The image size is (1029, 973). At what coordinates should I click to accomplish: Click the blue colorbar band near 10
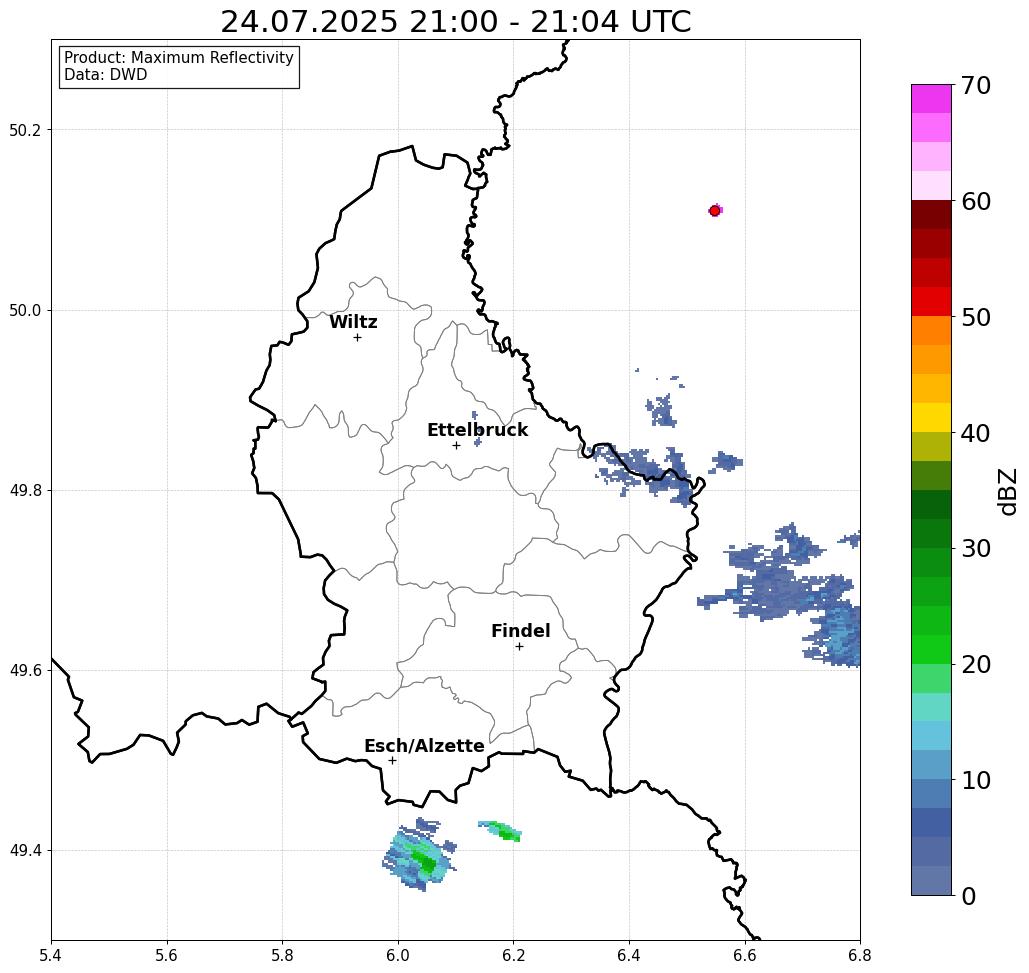(x=931, y=794)
